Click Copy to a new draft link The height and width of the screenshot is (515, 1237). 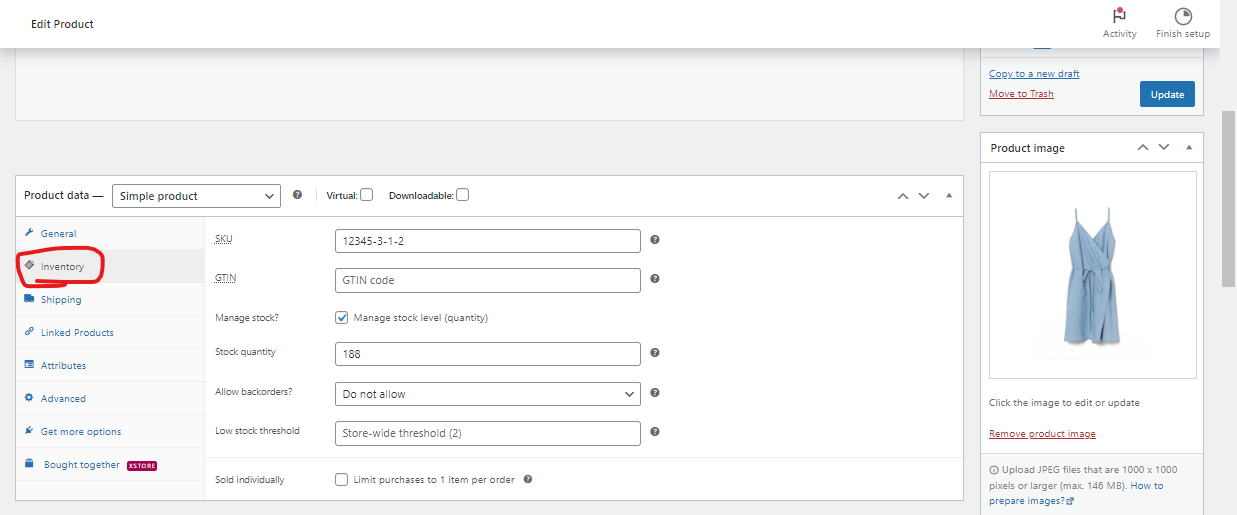click(x=1034, y=74)
